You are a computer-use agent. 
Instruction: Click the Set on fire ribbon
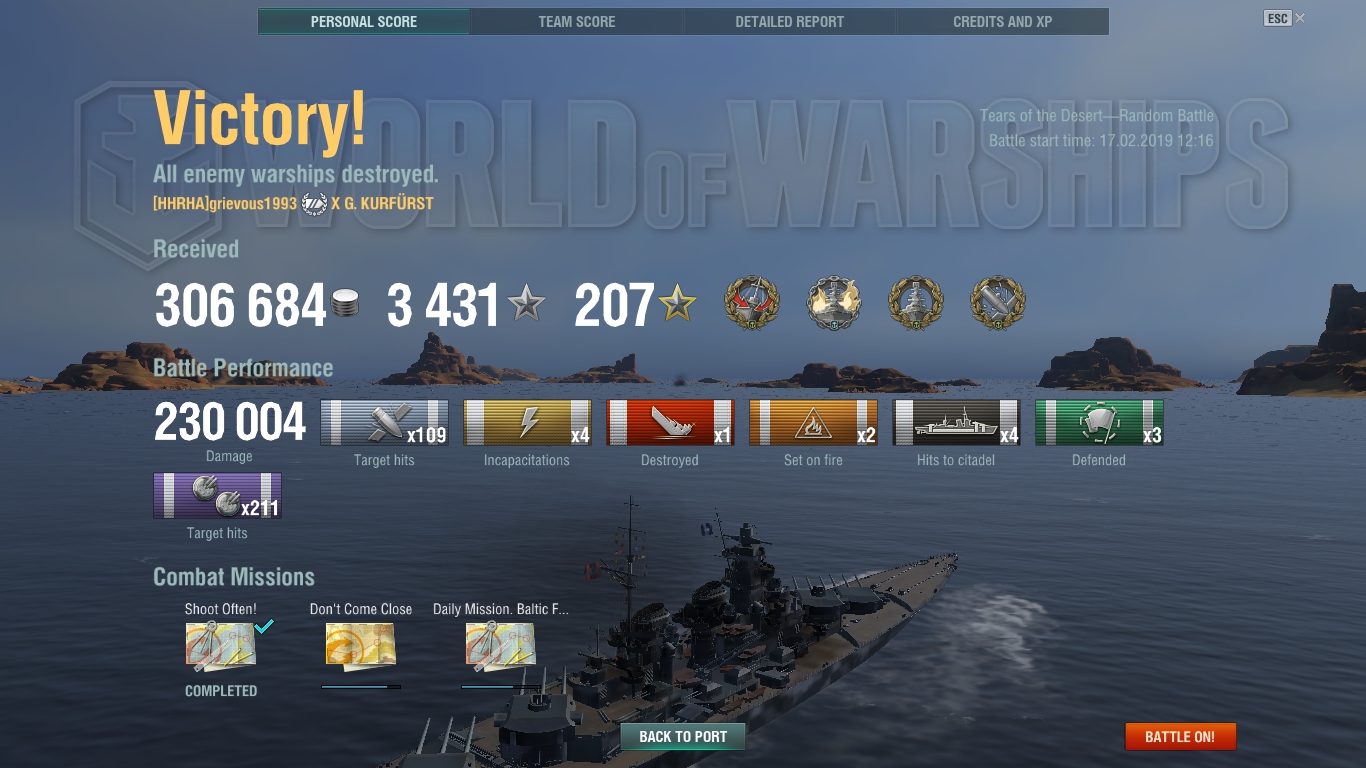(x=813, y=423)
